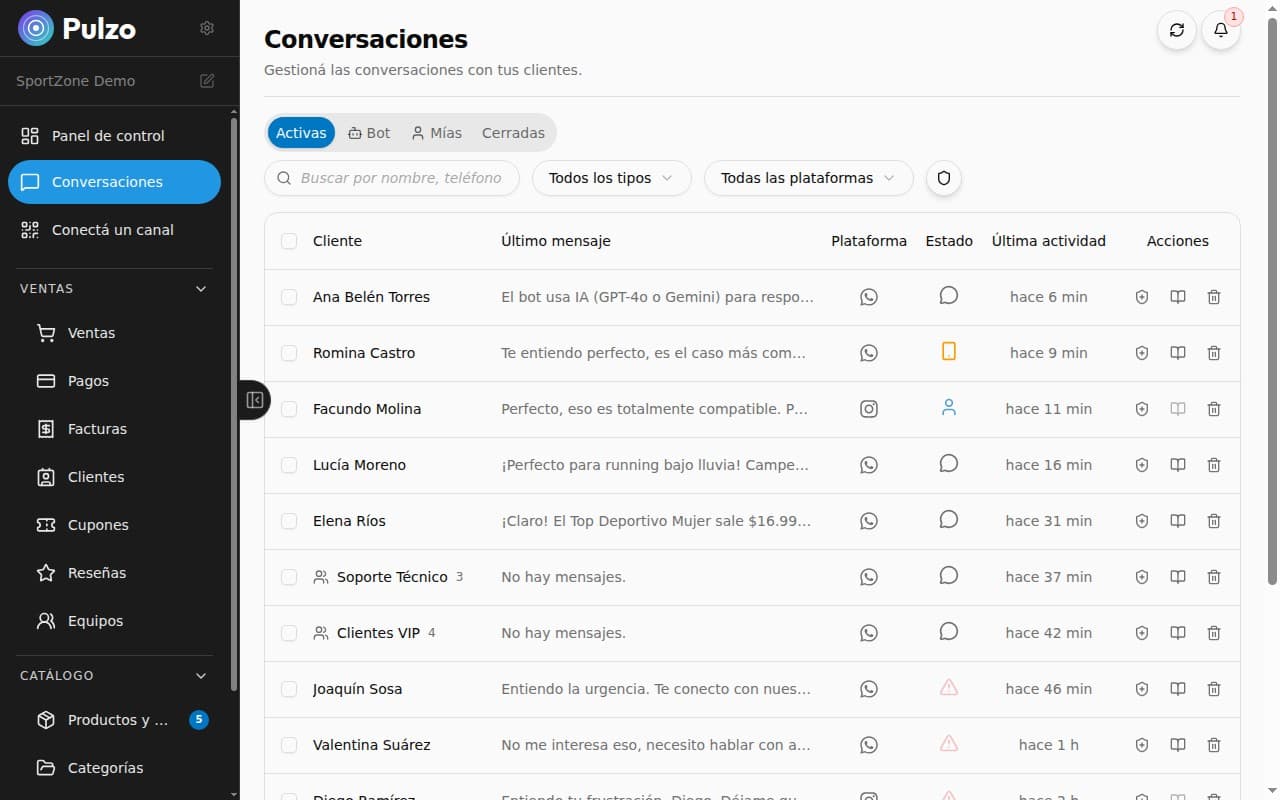This screenshot has height=800, width=1280.
Task: Click the search input for name or phone
Action: (391, 178)
